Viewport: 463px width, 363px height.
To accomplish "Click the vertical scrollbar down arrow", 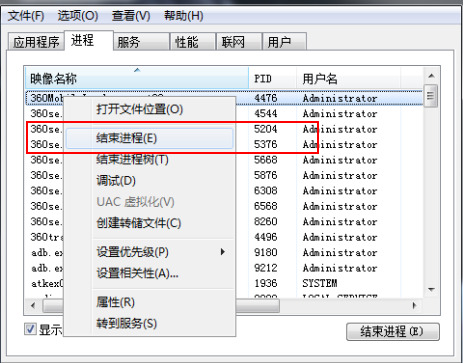I will click(x=431, y=289).
